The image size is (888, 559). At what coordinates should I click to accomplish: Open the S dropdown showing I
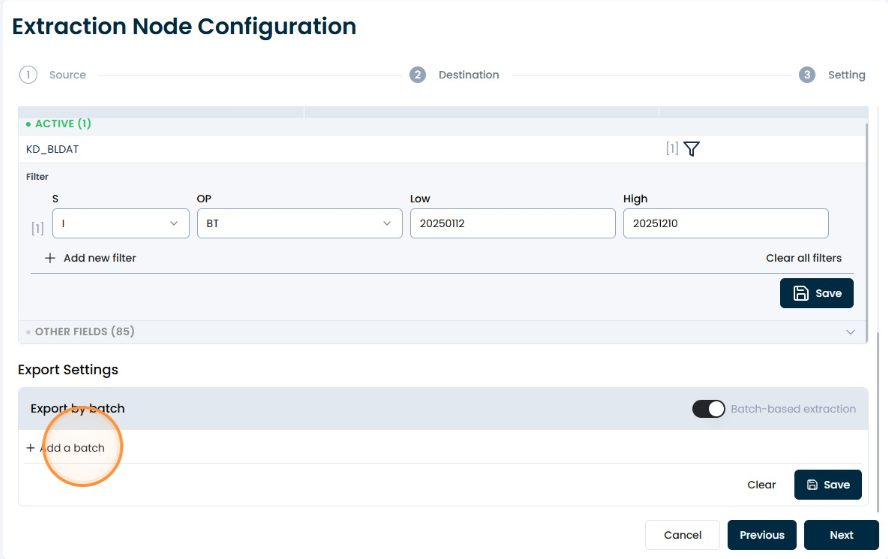click(x=121, y=223)
